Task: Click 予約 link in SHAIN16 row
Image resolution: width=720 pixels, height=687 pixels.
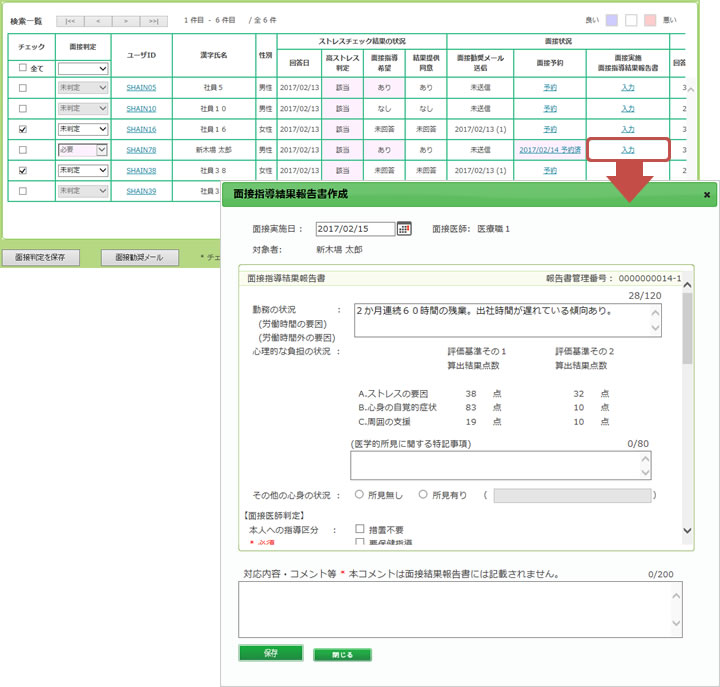Action: pyautogui.click(x=550, y=129)
